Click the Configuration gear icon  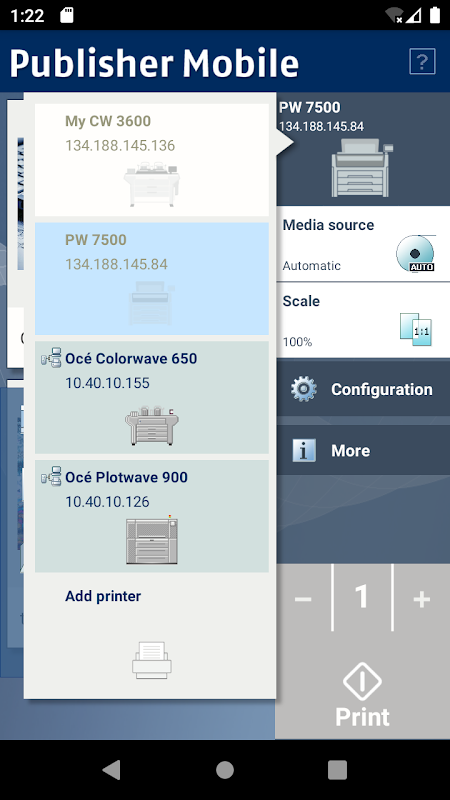304,389
